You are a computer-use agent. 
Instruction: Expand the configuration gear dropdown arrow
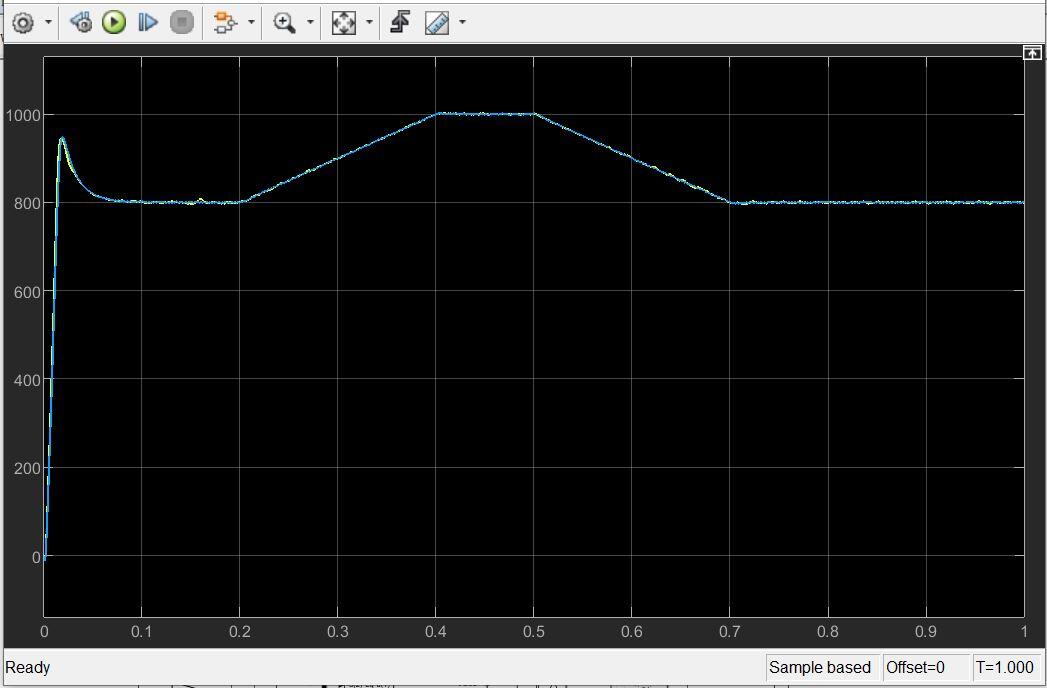(x=48, y=23)
